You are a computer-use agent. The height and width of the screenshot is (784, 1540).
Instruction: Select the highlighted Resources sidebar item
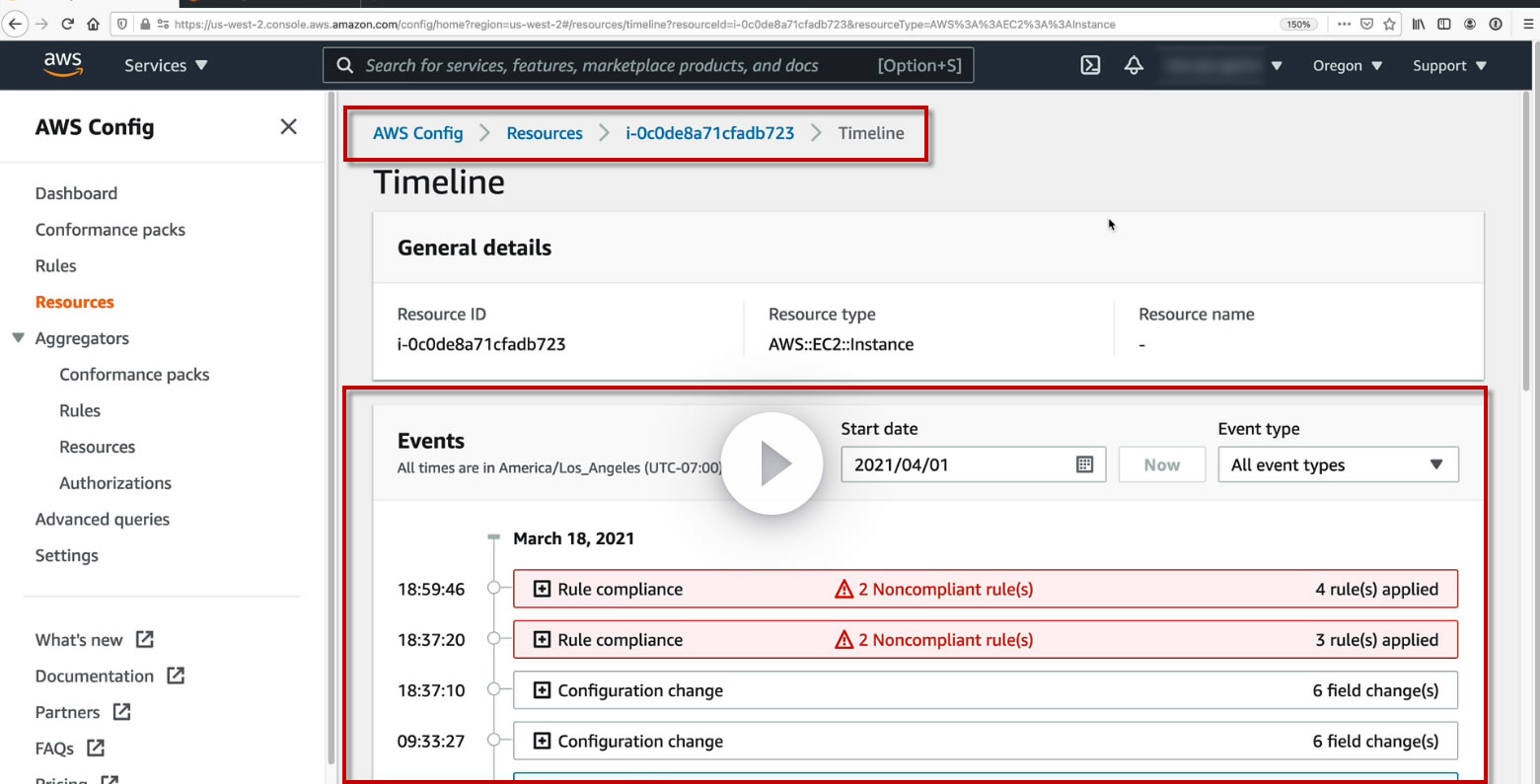75,302
